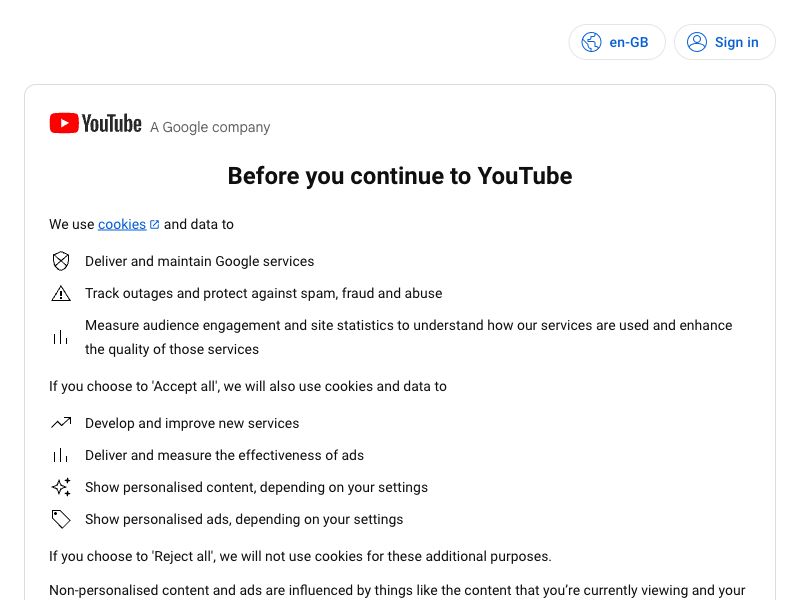Viewport: 800px width, 600px height.
Task: Click the red YouTube play logo
Action: tap(64, 123)
